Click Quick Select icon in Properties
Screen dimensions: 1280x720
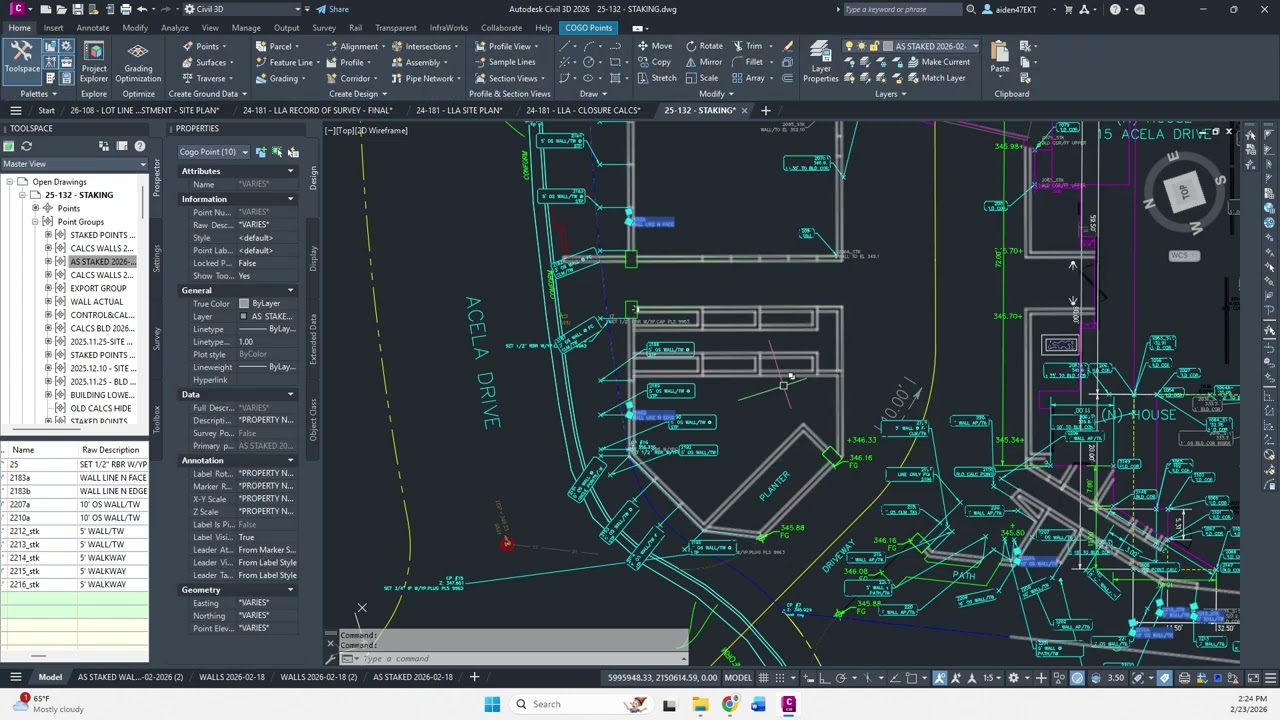pos(293,152)
